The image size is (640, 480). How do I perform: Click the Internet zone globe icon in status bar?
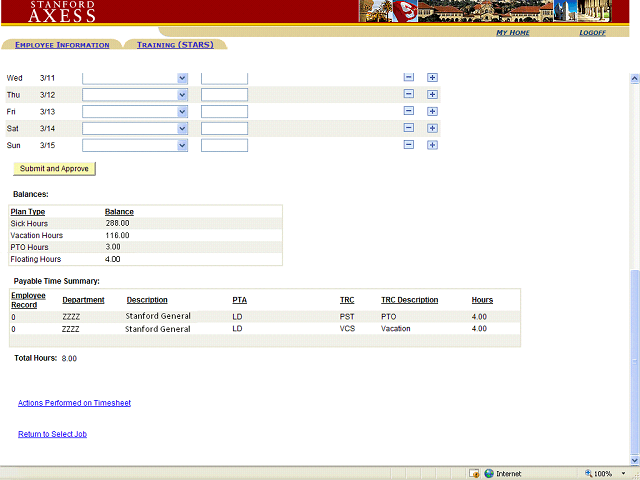489,473
